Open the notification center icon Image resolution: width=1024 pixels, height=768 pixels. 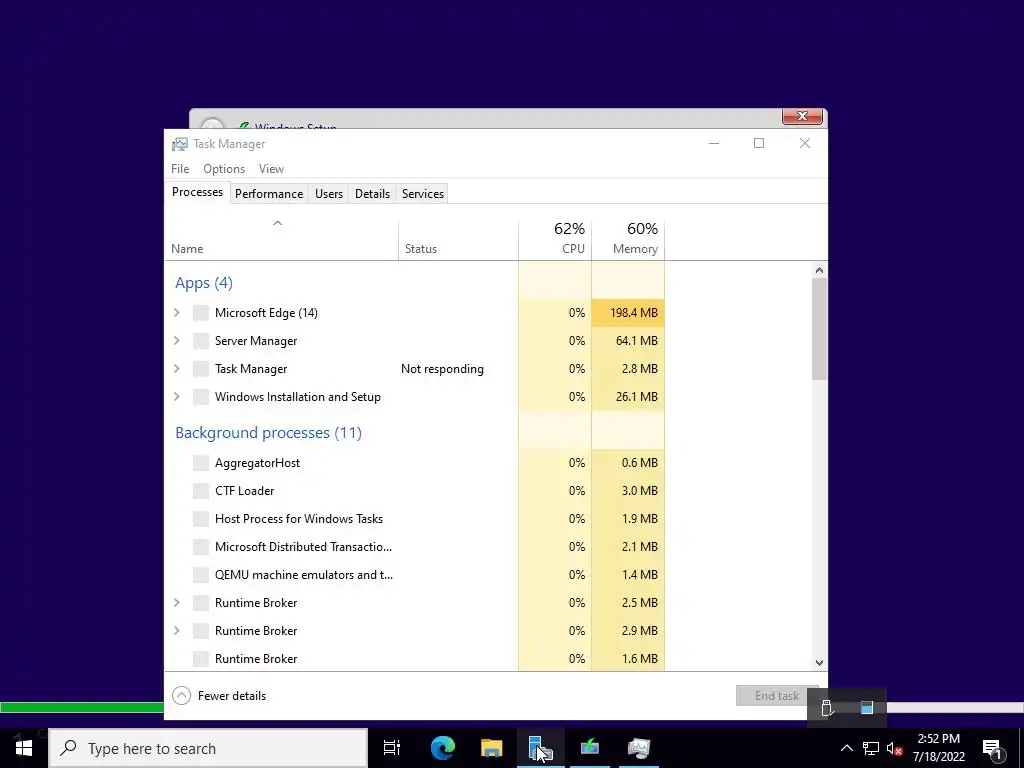click(992, 748)
